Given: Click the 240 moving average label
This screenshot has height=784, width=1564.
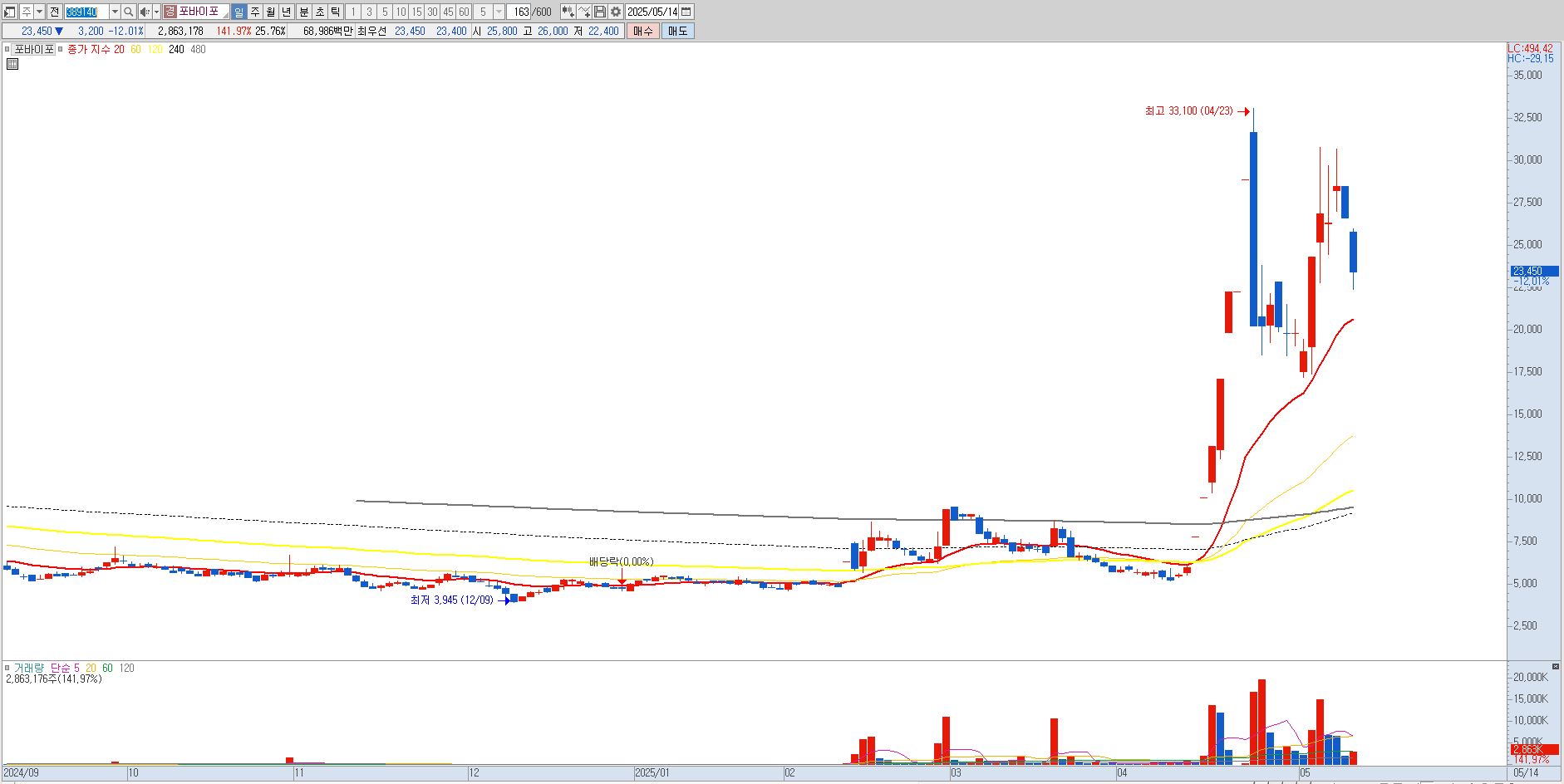Looking at the screenshot, I should coord(176,49).
